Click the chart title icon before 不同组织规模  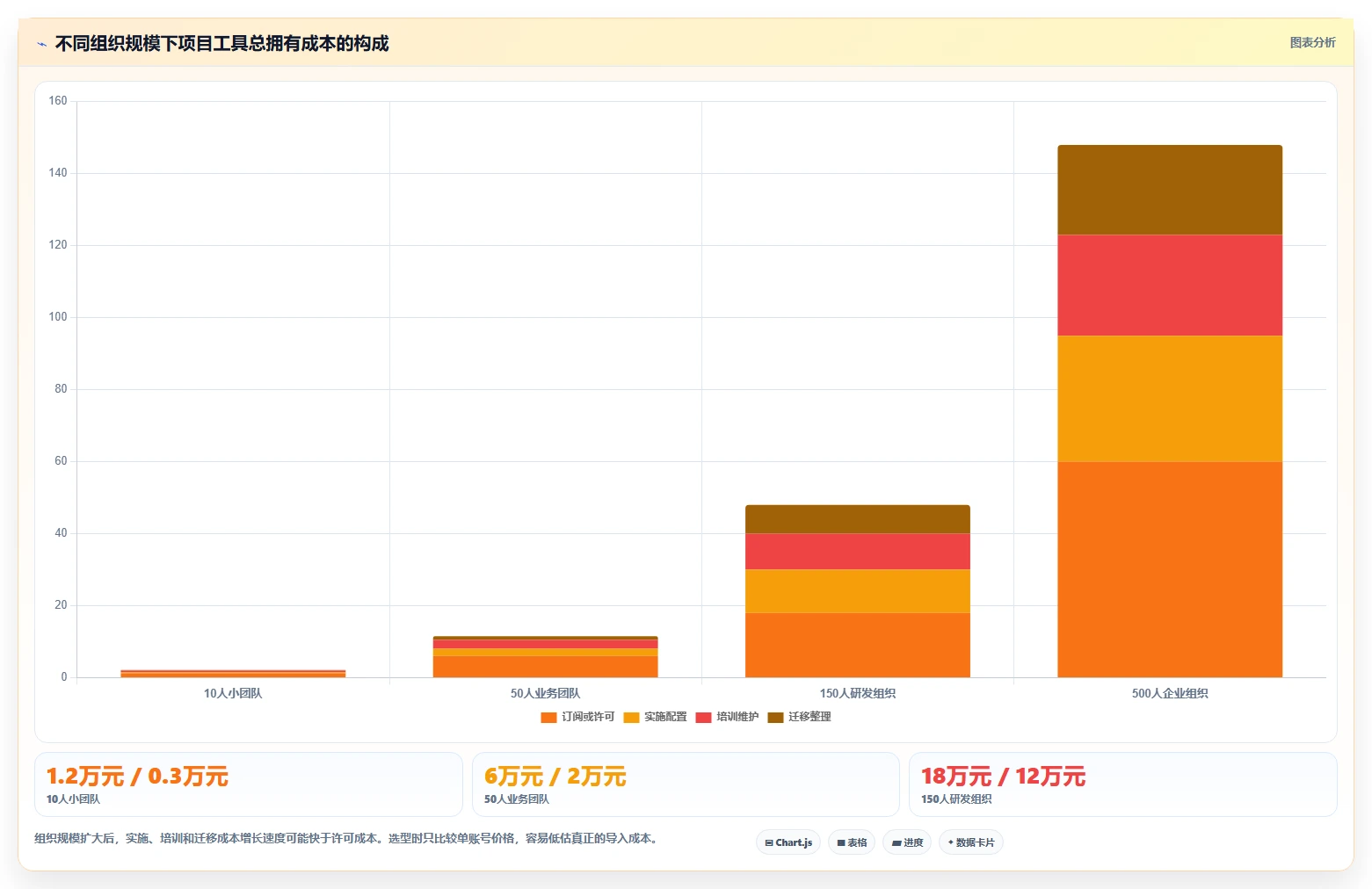click(x=41, y=44)
